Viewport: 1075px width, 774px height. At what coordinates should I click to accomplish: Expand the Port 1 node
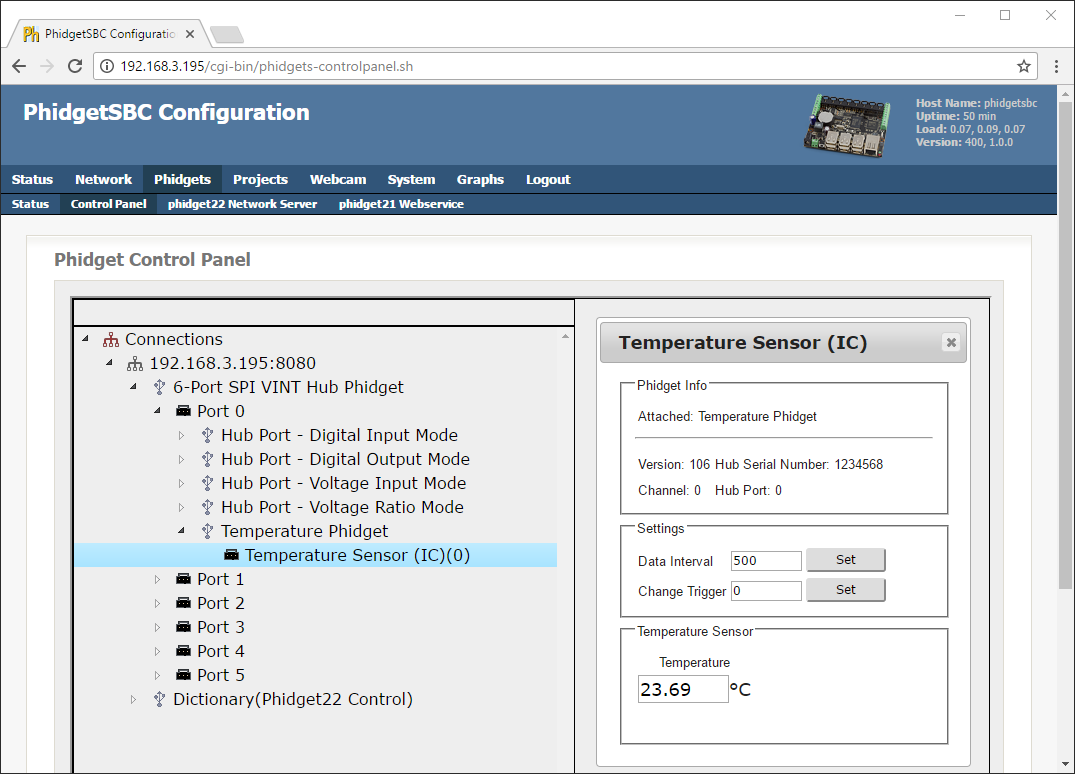click(x=158, y=579)
